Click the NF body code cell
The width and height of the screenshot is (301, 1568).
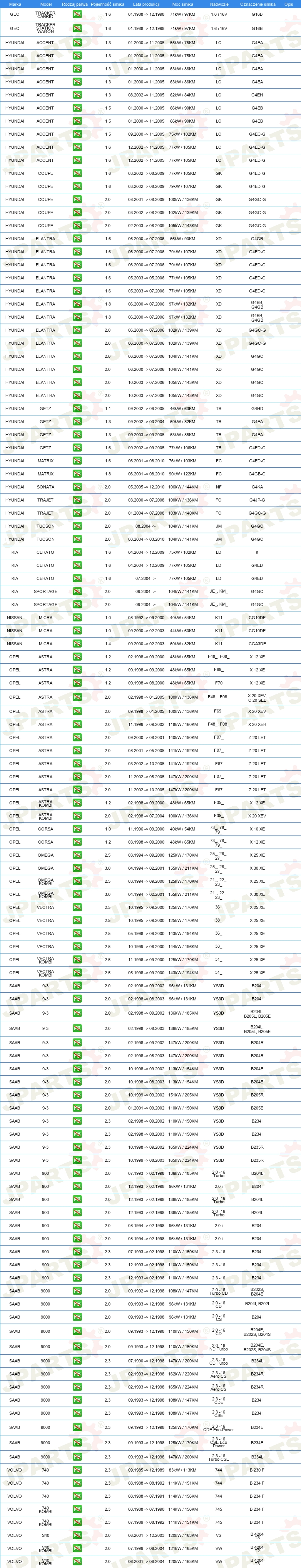tap(219, 487)
